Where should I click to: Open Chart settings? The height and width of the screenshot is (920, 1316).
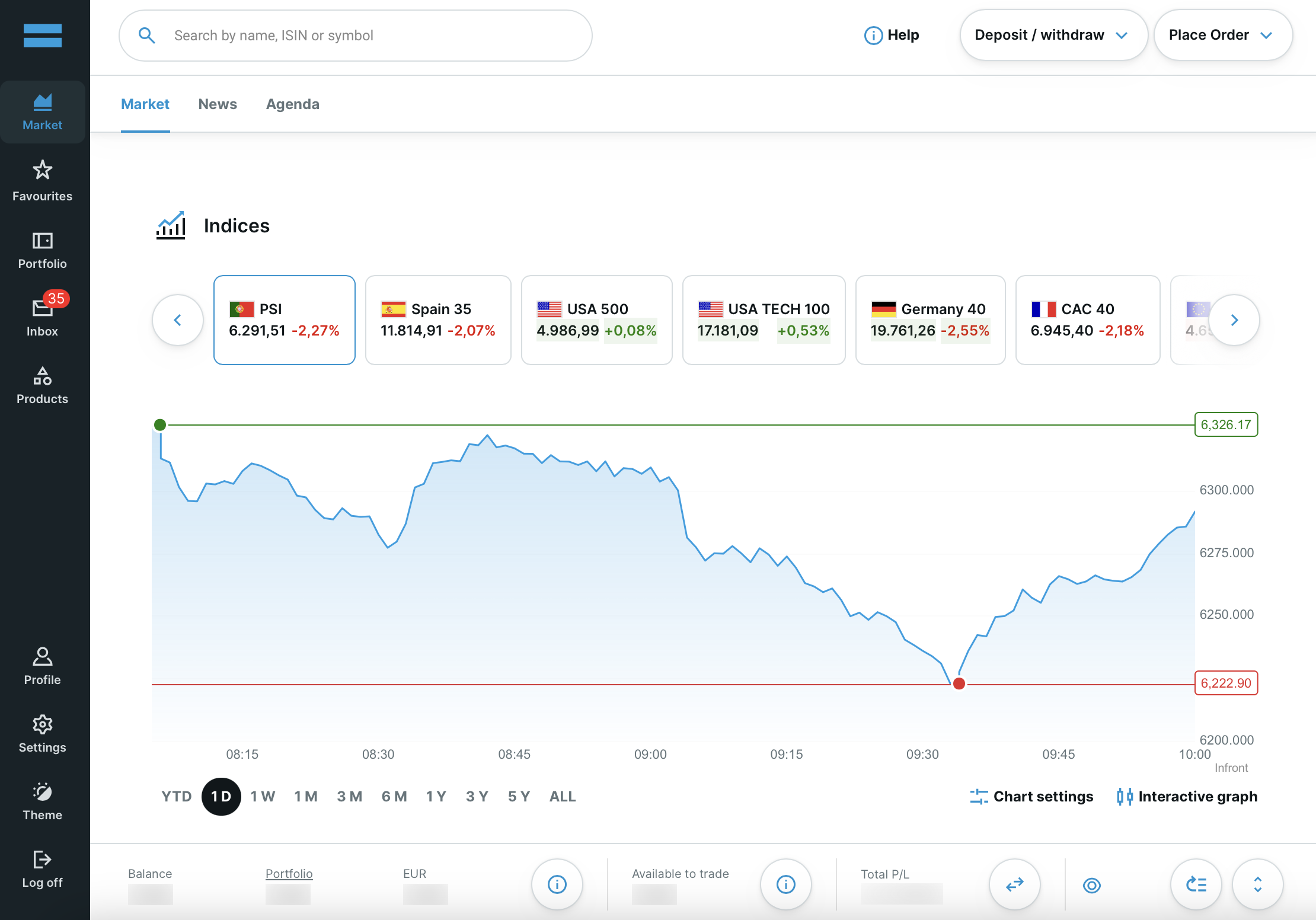pos(1031,796)
